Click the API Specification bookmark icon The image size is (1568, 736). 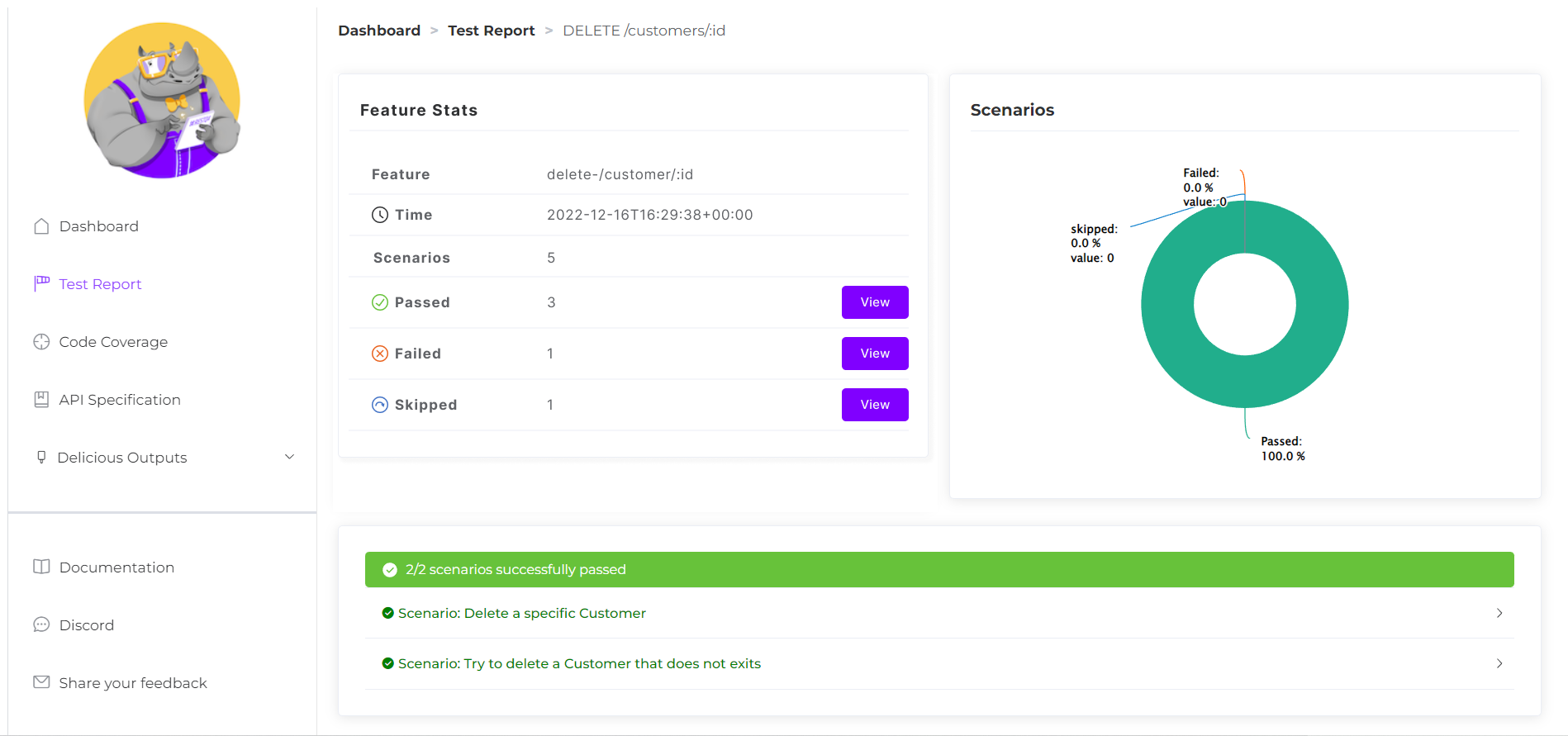(41, 400)
